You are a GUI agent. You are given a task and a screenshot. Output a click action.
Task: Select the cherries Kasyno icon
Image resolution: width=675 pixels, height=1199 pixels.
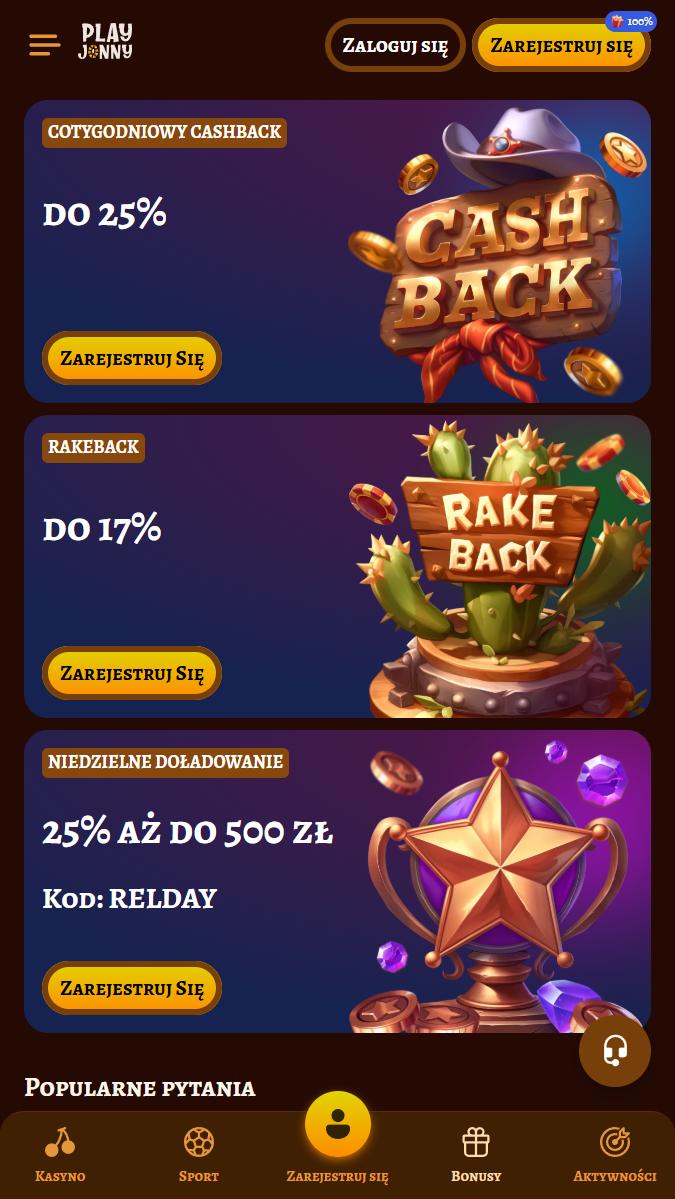pos(60,1142)
